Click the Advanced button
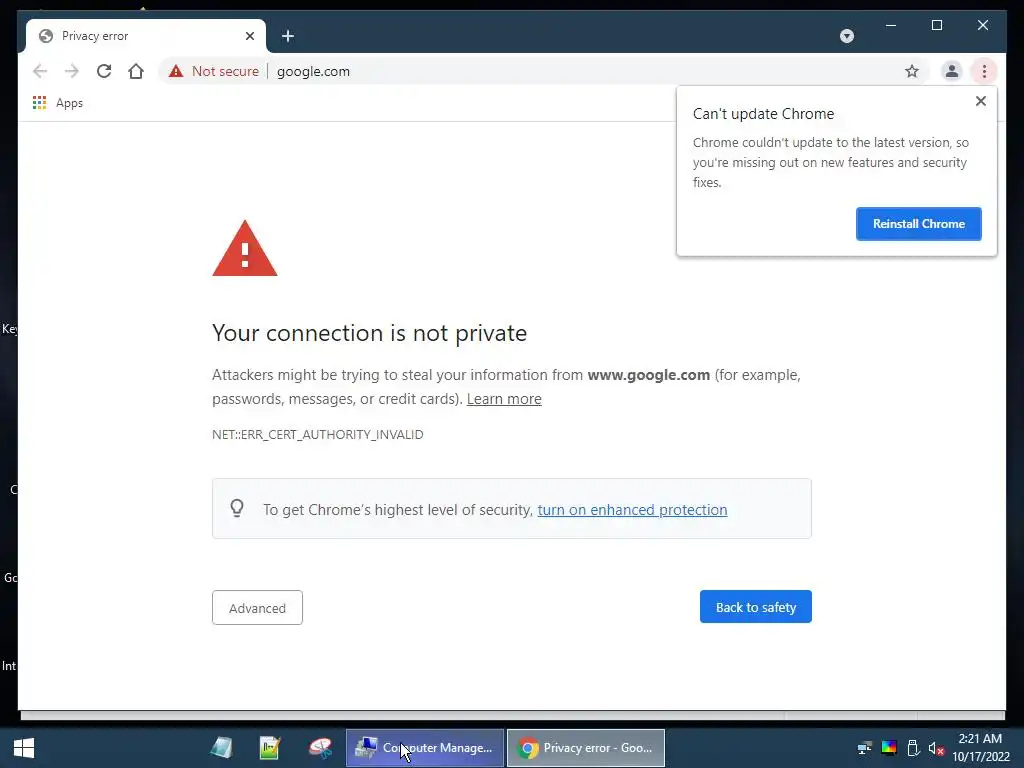The width and height of the screenshot is (1024, 768). 257,607
